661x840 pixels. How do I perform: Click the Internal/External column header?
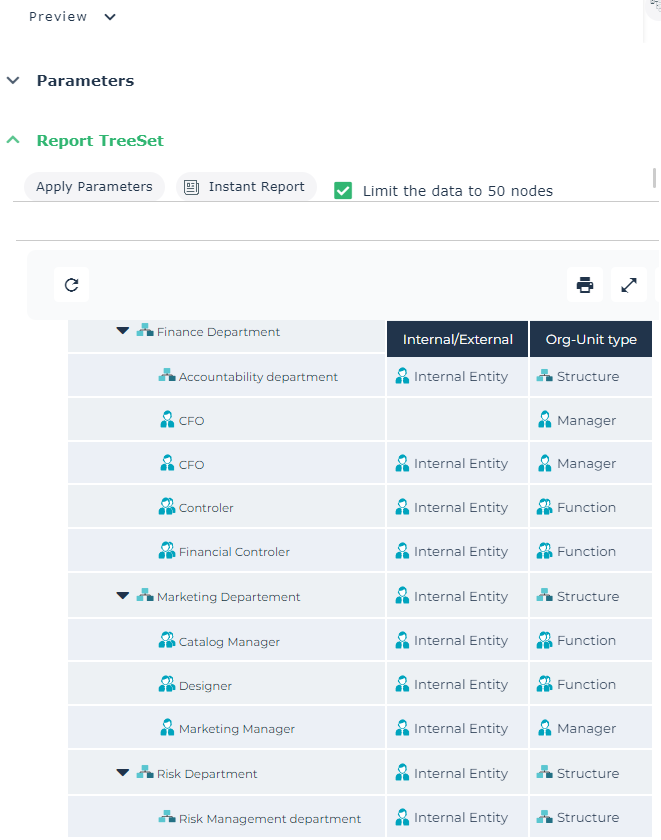[457, 339]
